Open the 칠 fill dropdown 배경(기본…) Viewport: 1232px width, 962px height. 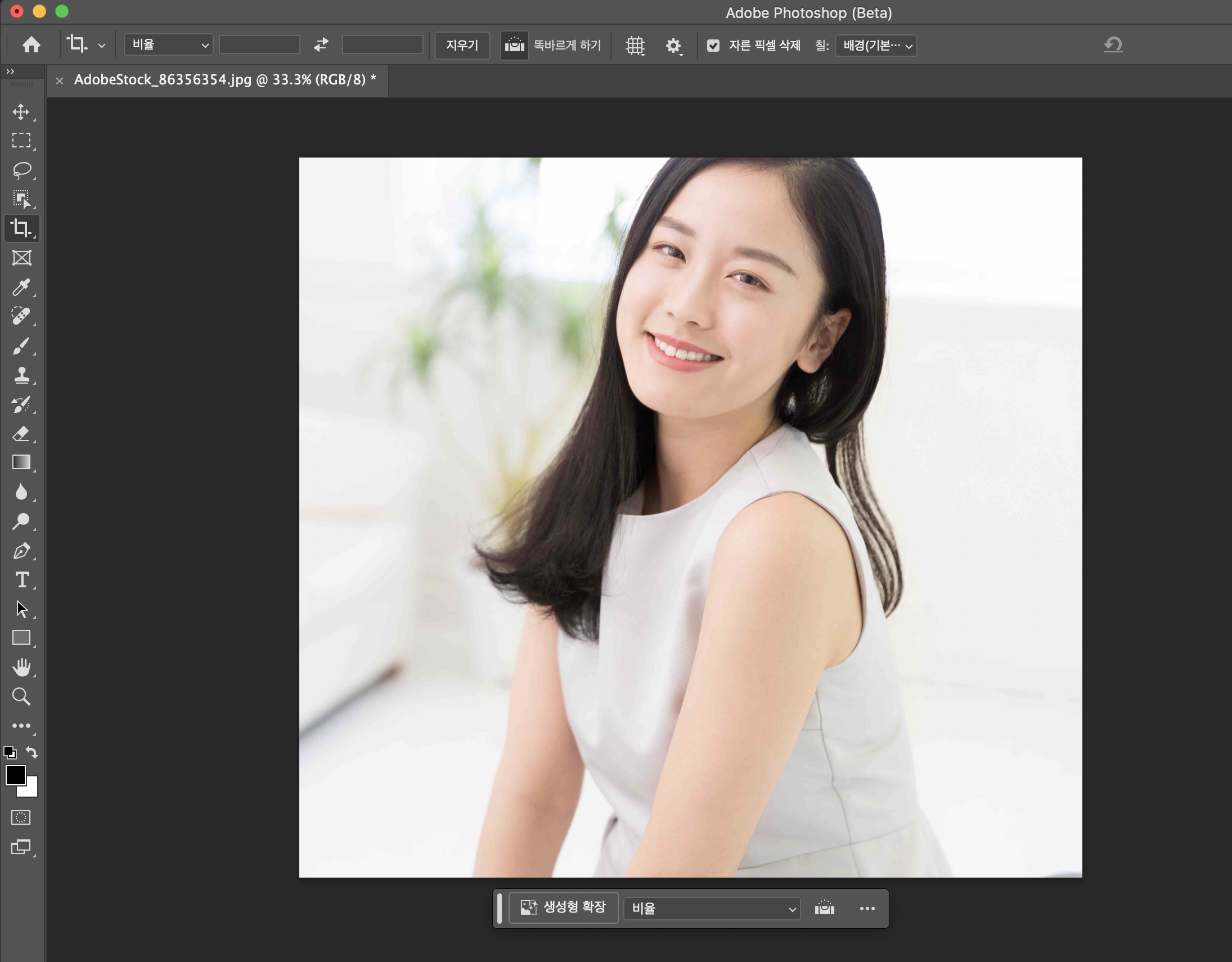876,46
